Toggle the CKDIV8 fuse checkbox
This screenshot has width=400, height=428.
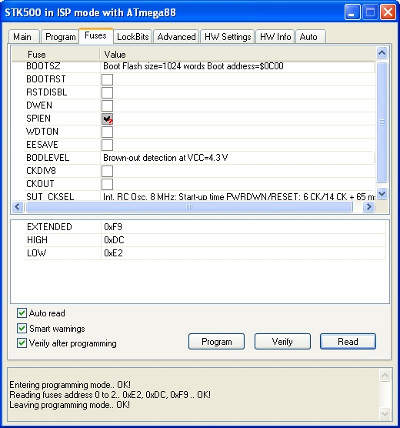[107, 171]
